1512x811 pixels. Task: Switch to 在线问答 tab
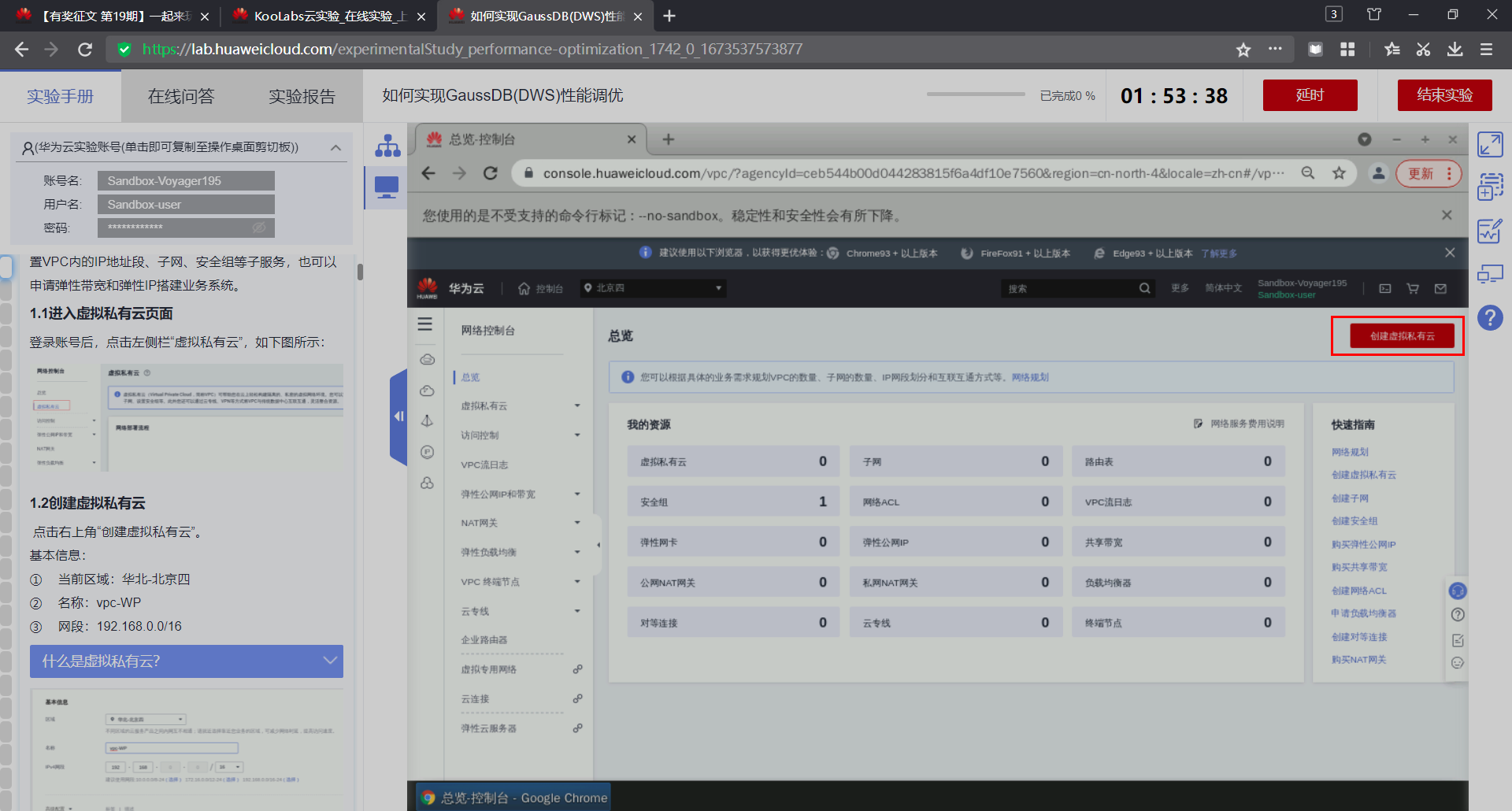pyautogui.click(x=181, y=96)
